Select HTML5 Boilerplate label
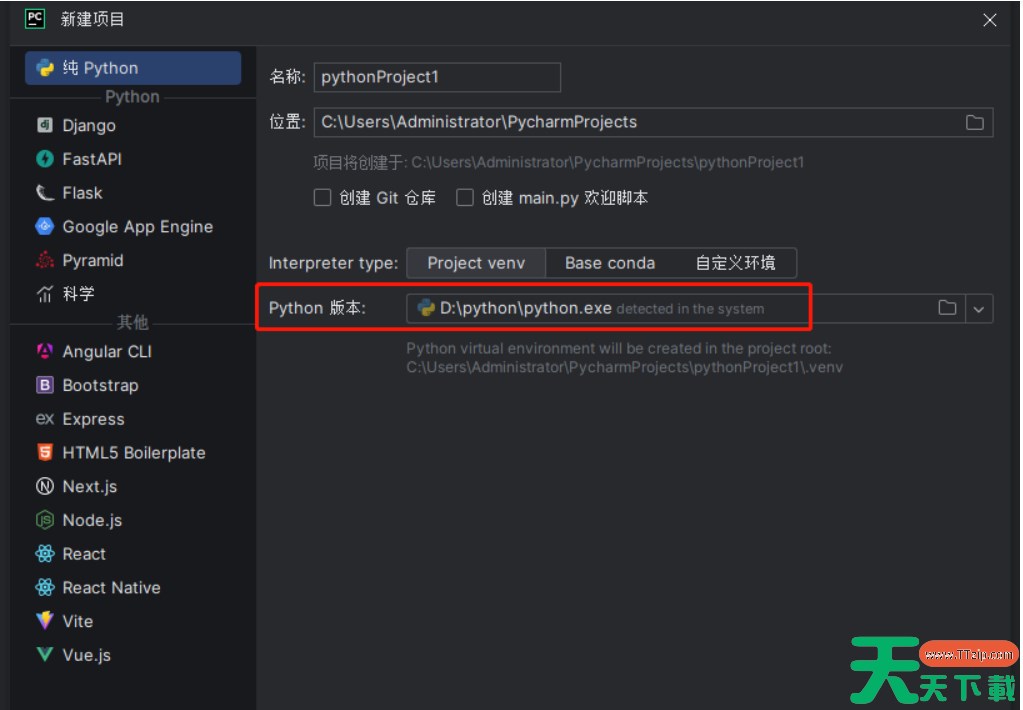Viewport: 1023px width, 710px height. tap(134, 453)
